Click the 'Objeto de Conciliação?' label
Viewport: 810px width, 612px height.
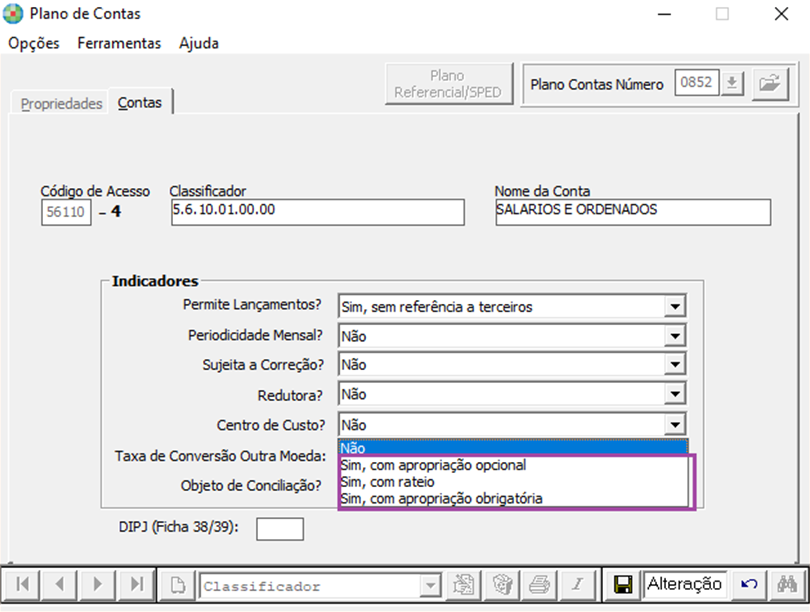251,486
